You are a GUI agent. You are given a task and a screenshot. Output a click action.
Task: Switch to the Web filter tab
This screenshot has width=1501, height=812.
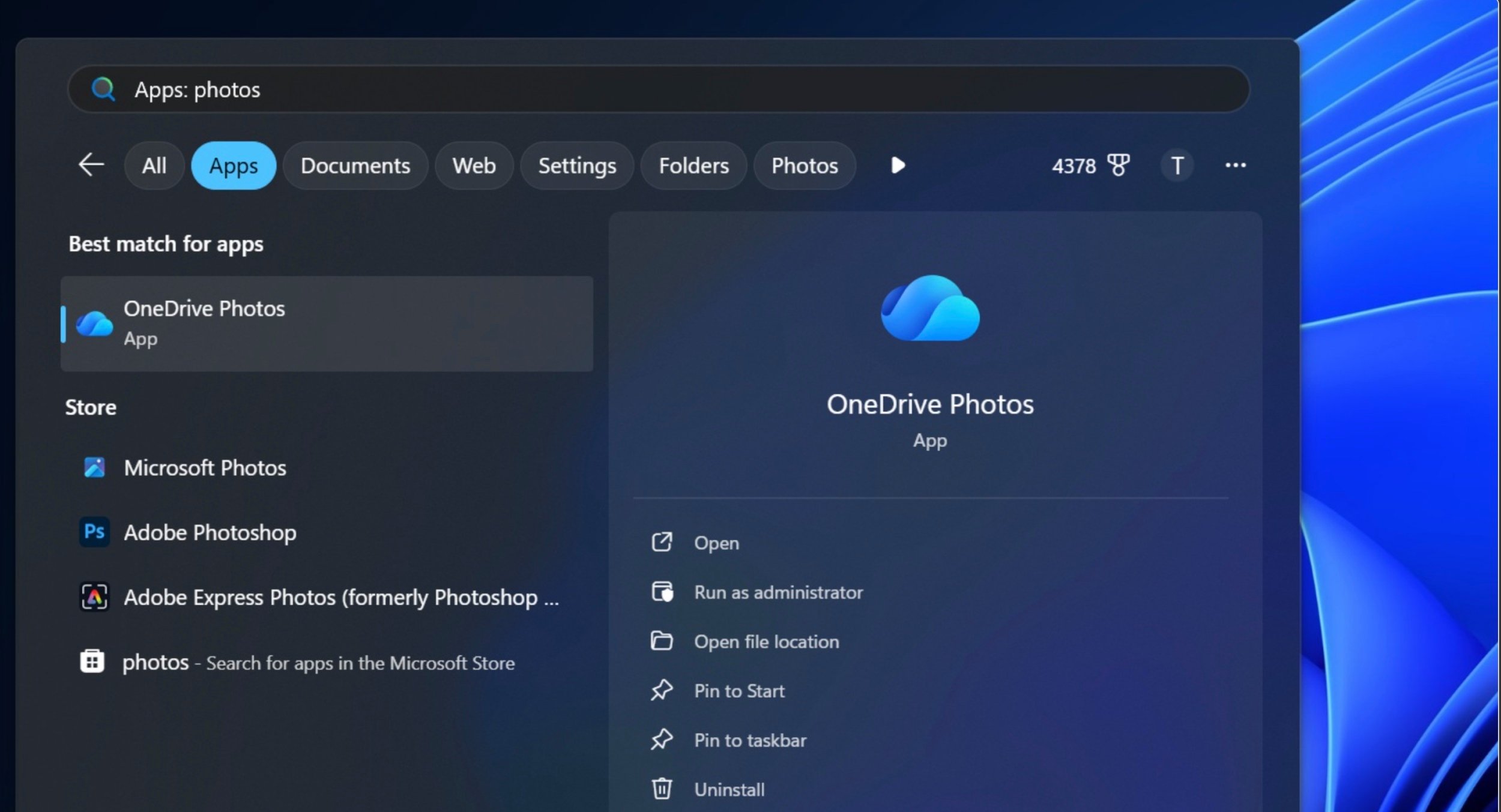[474, 165]
